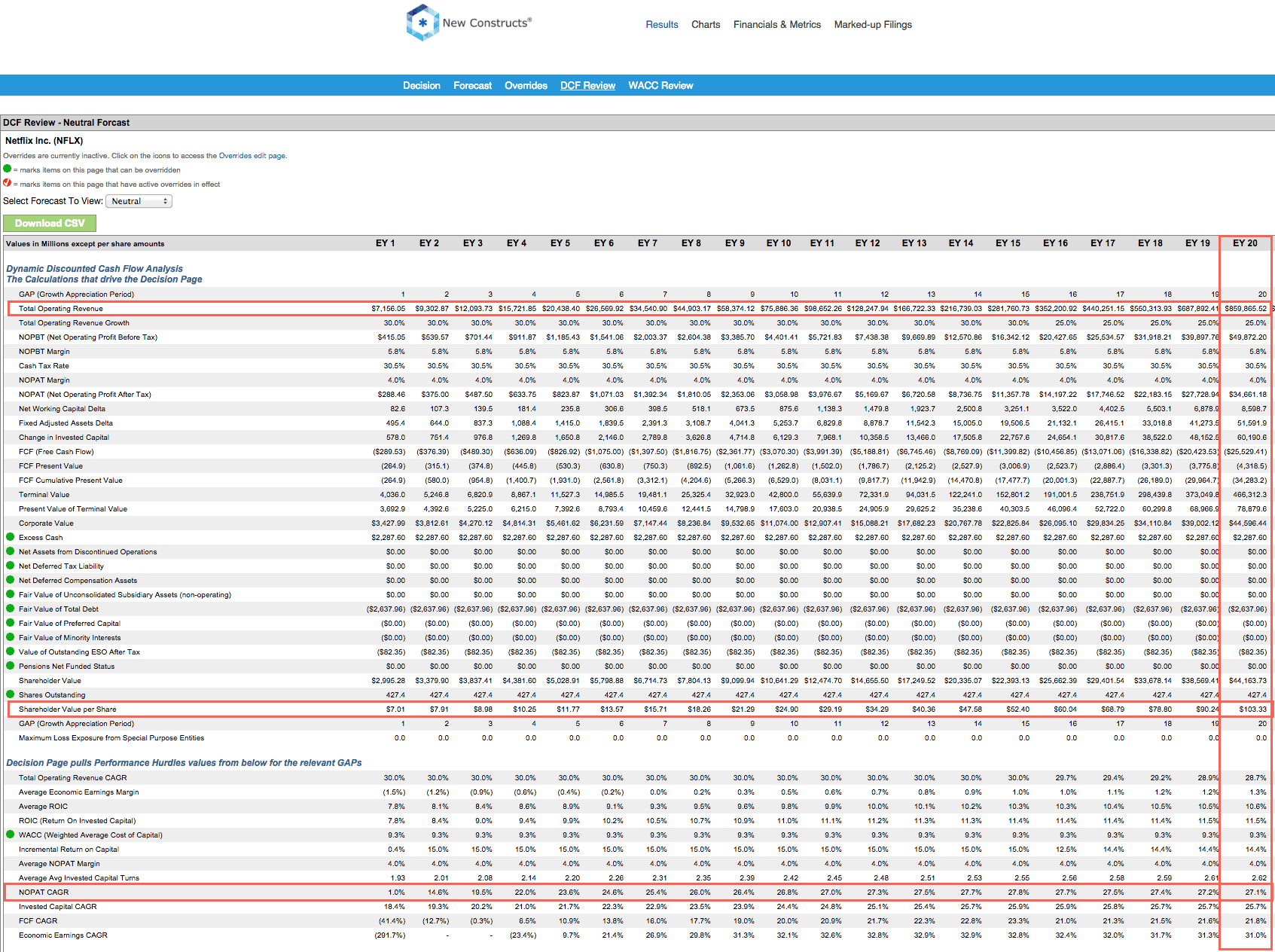1275x952 pixels.
Task: Click the Cash Tax Rate row label
Action: pyautogui.click(x=44, y=366)
